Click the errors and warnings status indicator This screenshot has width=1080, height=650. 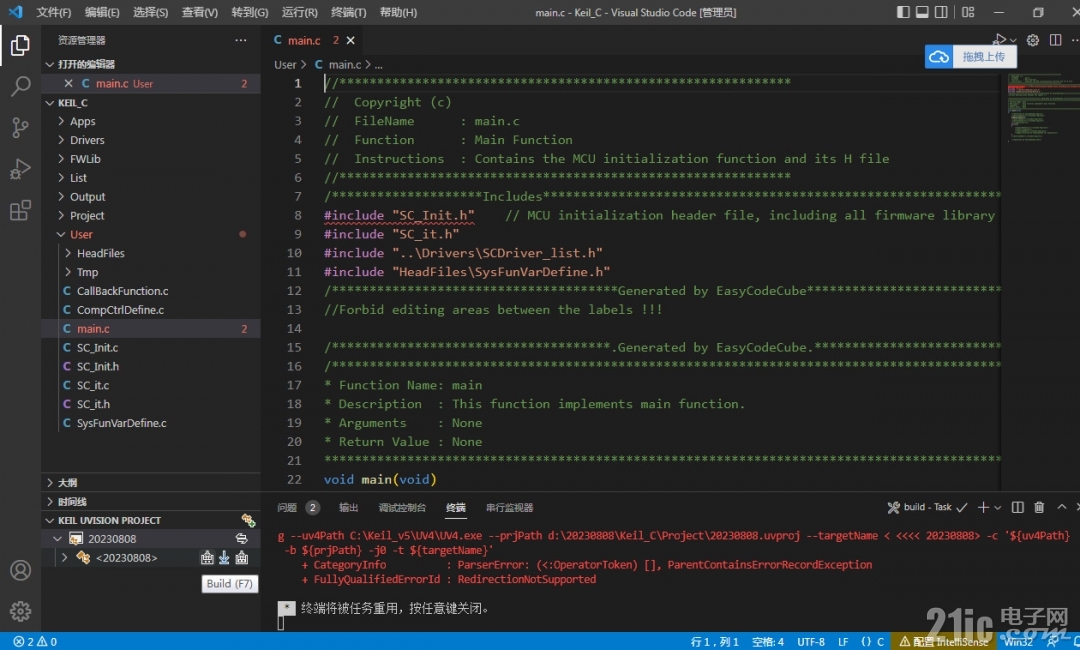coord(35,642)
